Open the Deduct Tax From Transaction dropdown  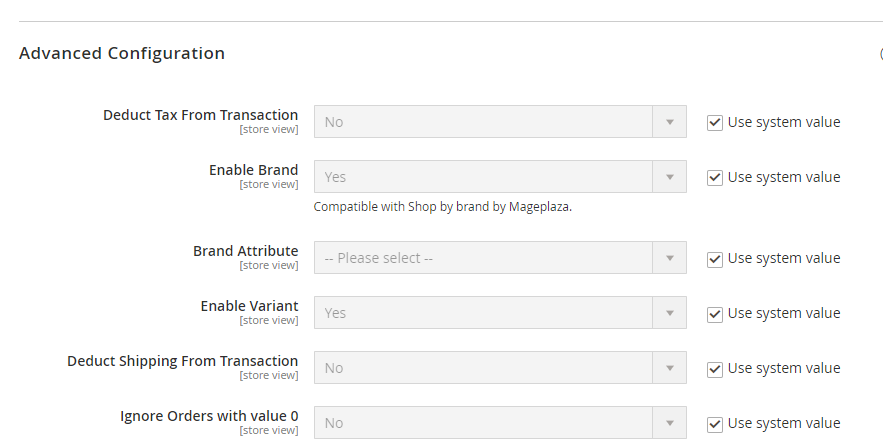[x=500, y=122]
